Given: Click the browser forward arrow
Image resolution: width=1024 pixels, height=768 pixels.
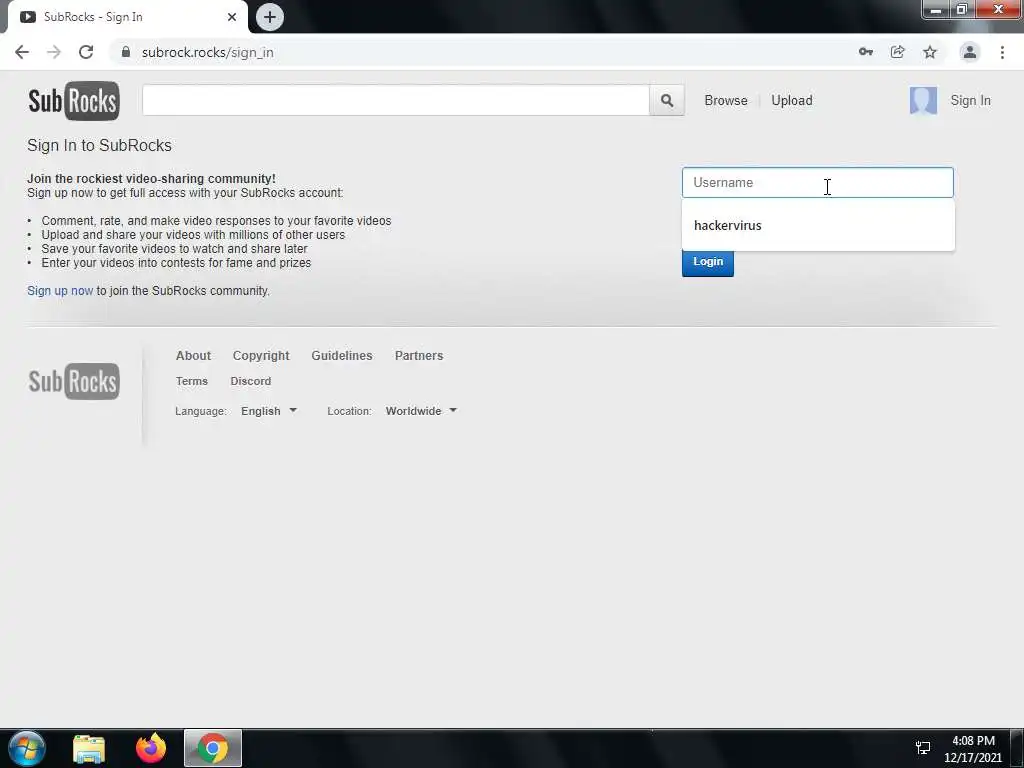Looking at the screenshot, I should point(54,52).
